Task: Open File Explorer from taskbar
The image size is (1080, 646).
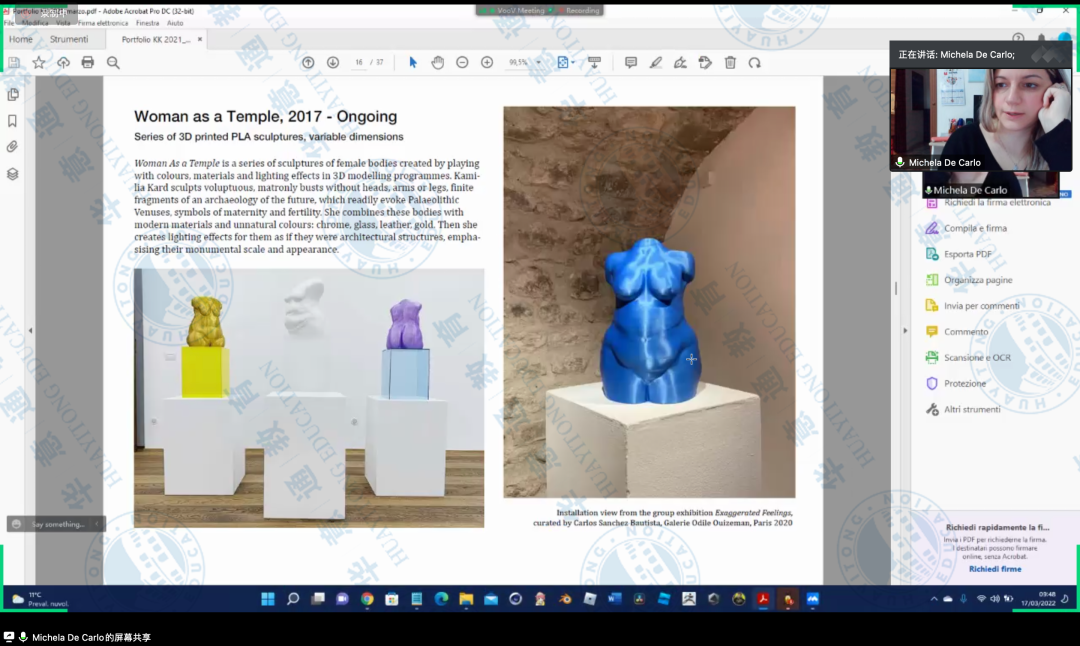Action: 466,598
